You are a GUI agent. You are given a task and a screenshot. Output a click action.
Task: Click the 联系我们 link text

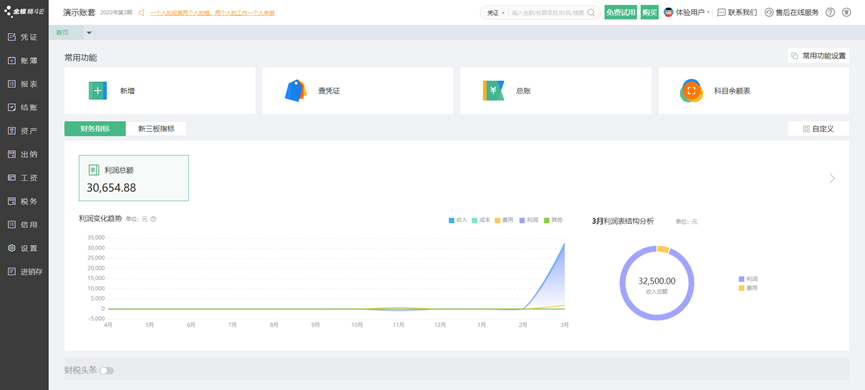coord(743,12)
